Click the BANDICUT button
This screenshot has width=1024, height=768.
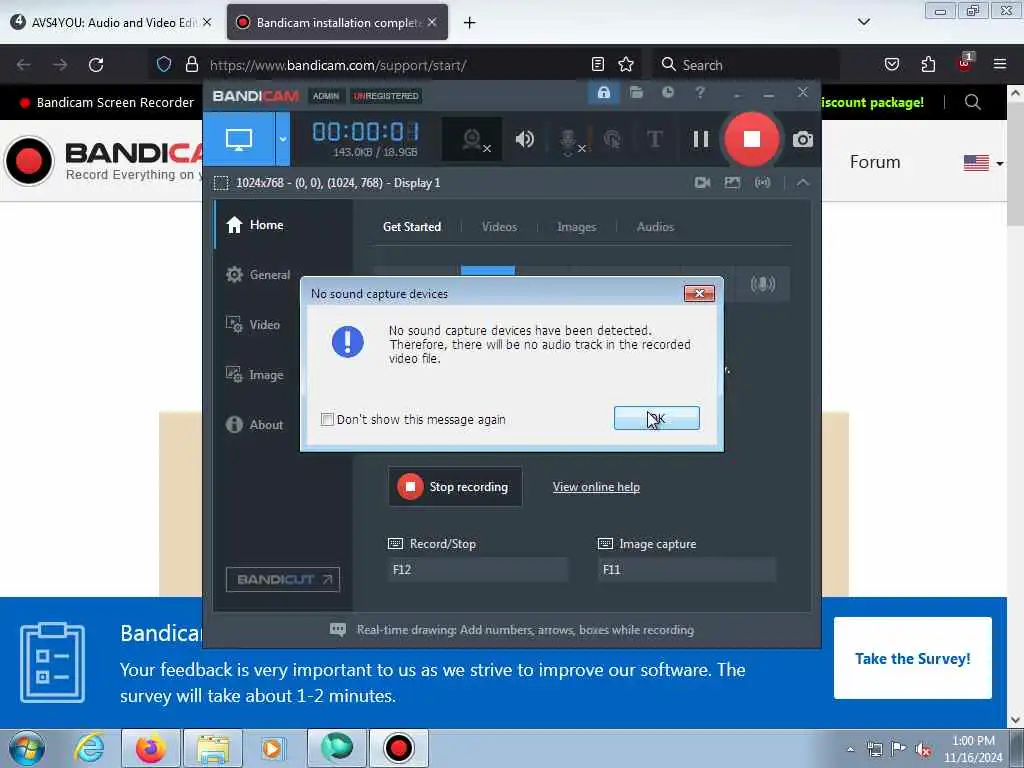pyautogui.click(x=283, y=579)
